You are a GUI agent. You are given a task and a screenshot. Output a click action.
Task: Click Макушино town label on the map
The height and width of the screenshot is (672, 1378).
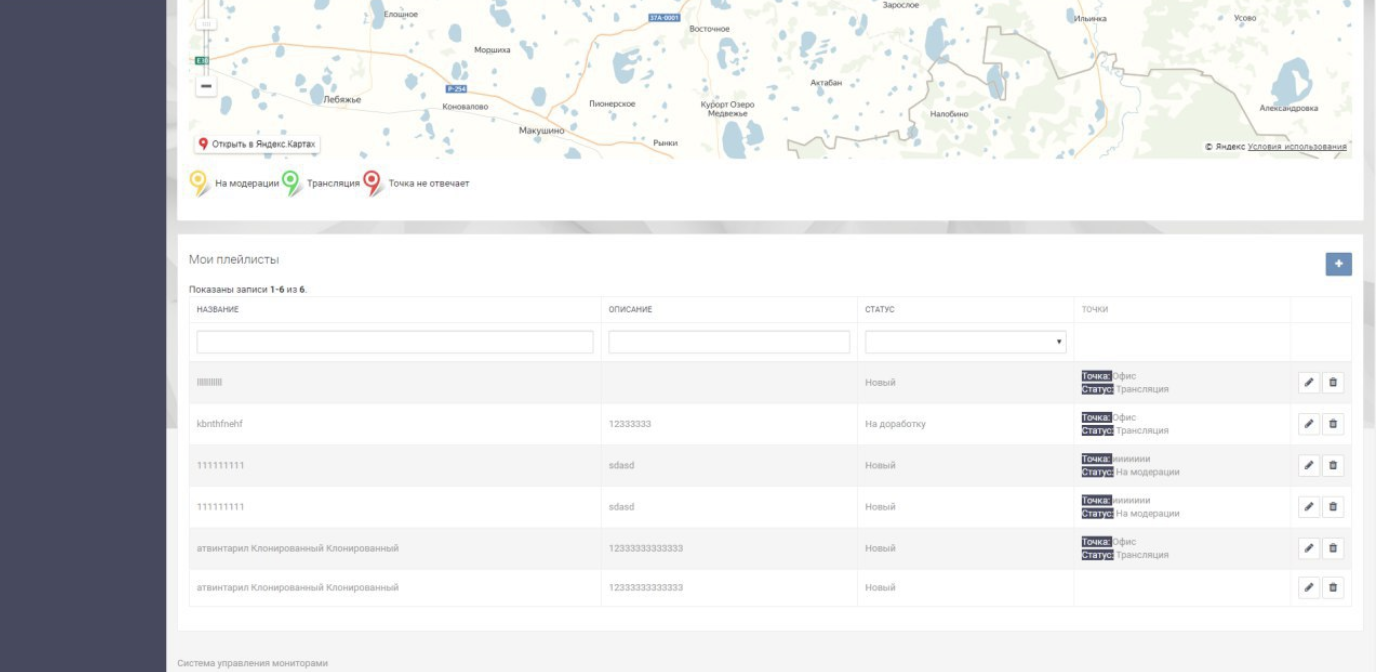[x=541, y=131]
